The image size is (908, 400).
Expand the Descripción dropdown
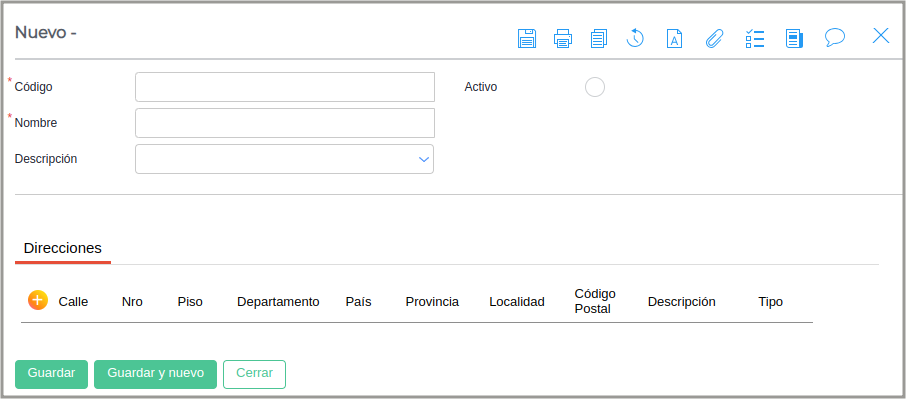pos(423,159)
